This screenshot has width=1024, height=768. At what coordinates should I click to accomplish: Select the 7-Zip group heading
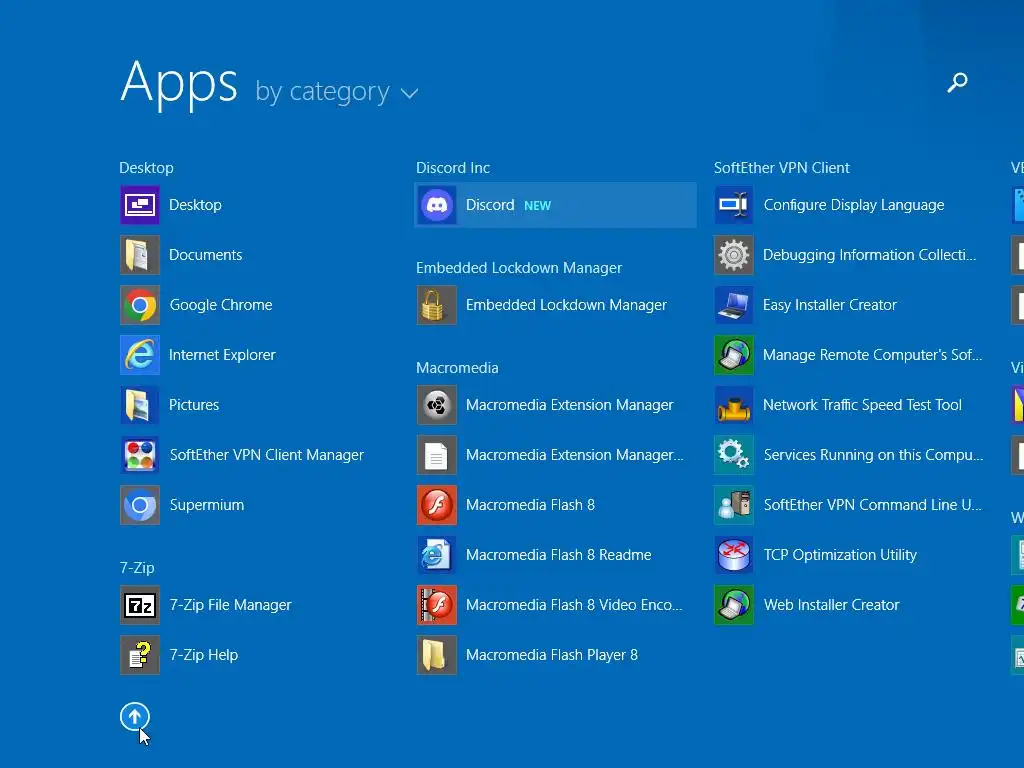[137, 568]
